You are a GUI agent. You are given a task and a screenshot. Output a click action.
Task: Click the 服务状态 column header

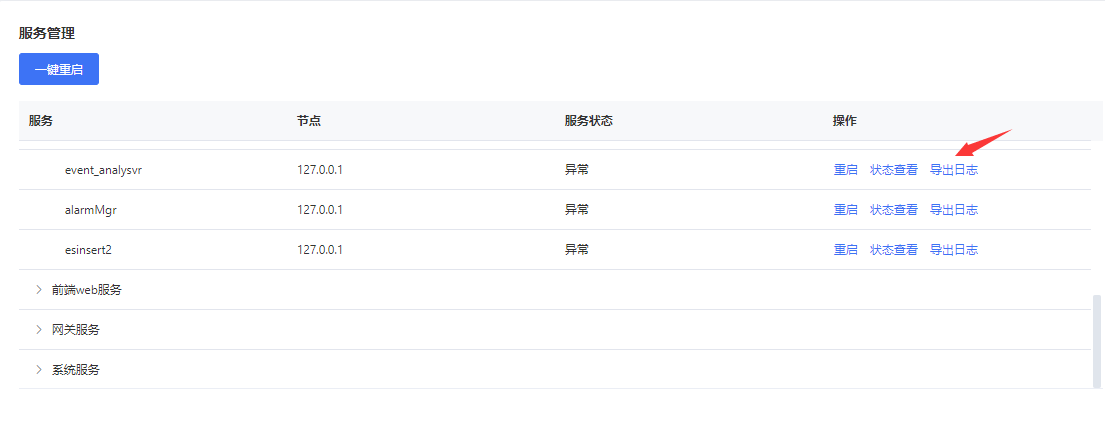588,121
